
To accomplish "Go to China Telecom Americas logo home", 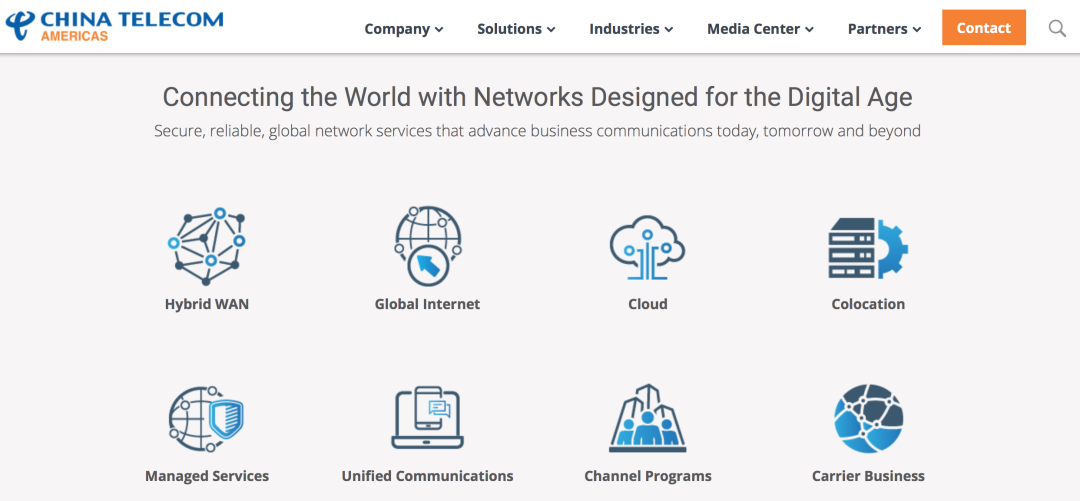I will (114, 26).
